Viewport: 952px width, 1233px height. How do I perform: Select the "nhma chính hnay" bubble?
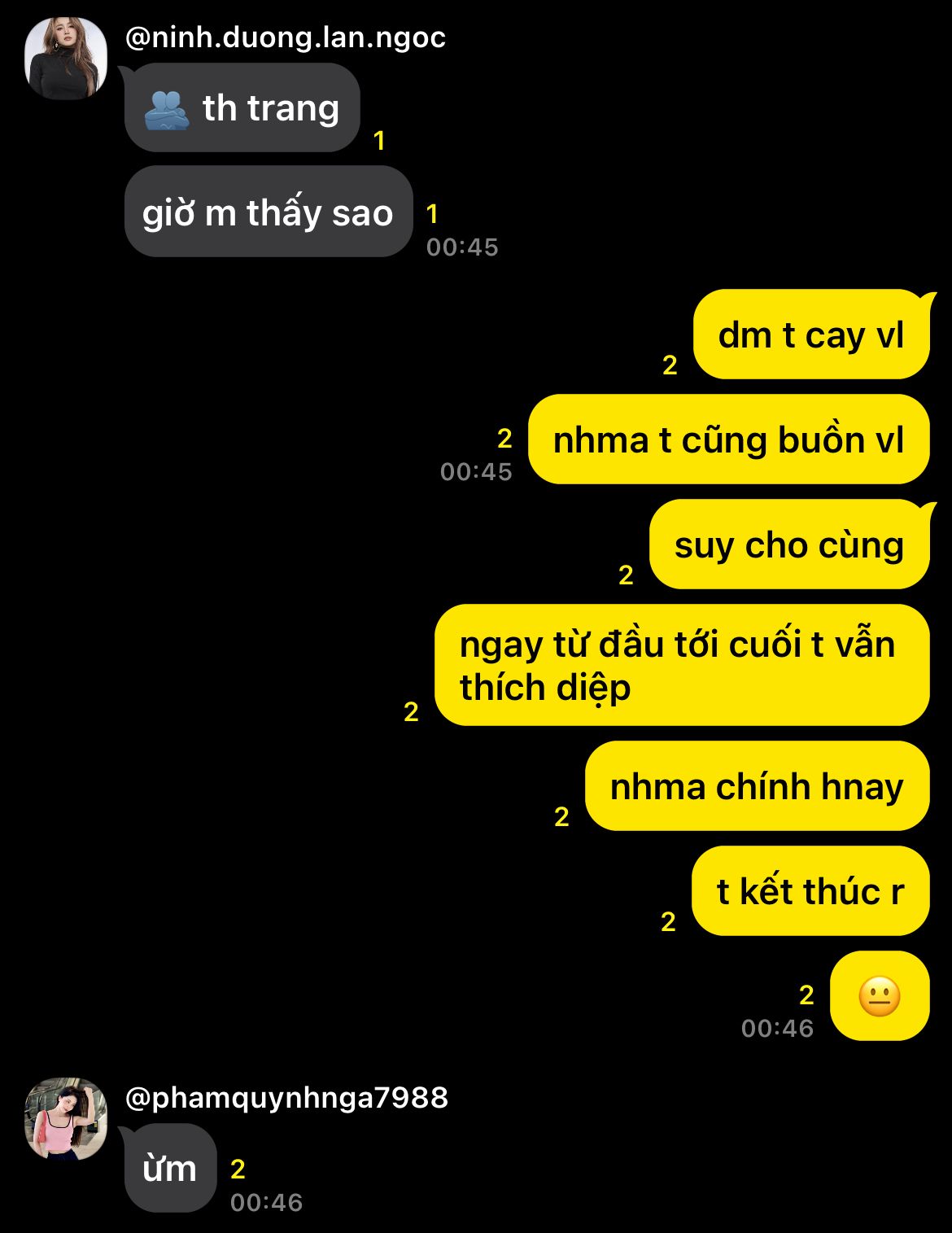click(757, 786)
